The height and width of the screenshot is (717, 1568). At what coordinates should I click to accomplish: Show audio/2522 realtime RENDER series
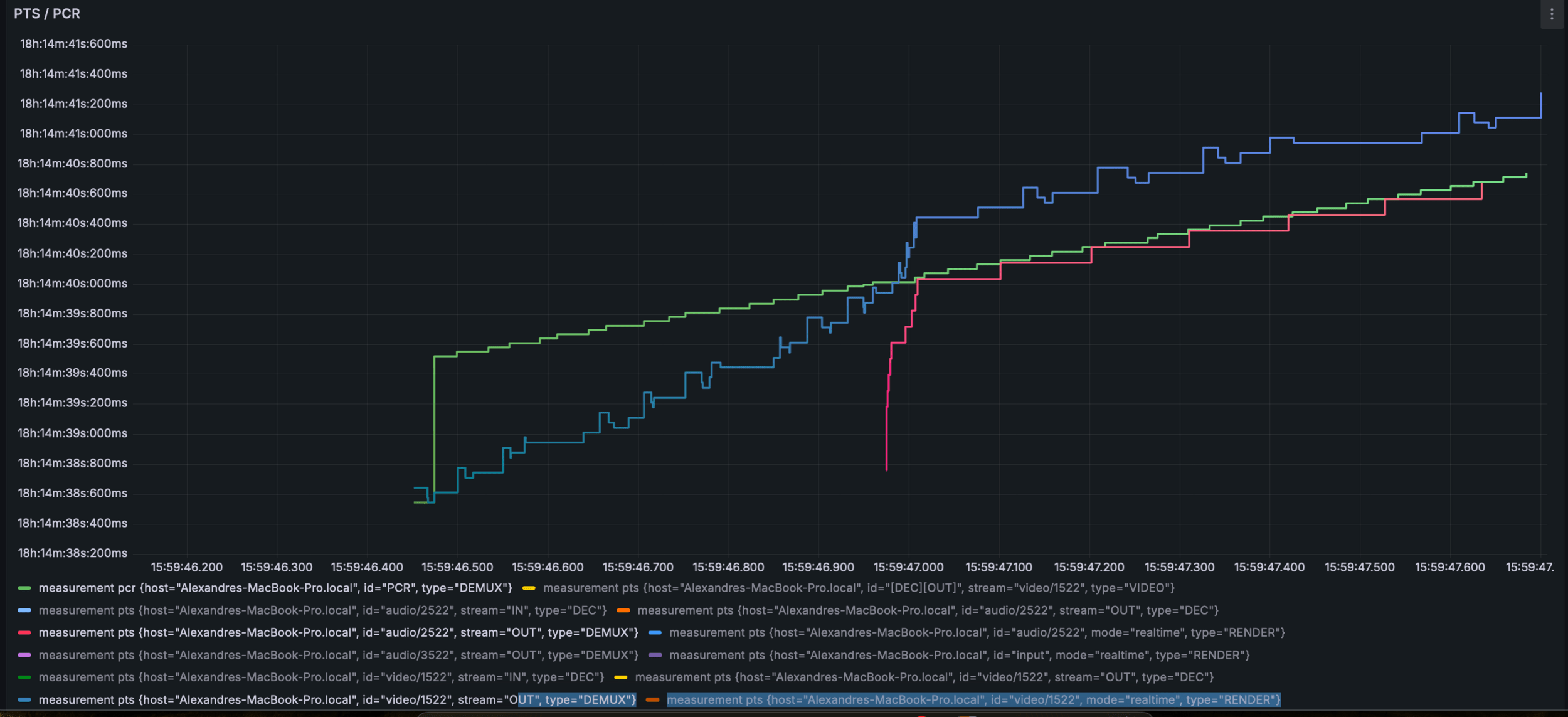(977, 632)
